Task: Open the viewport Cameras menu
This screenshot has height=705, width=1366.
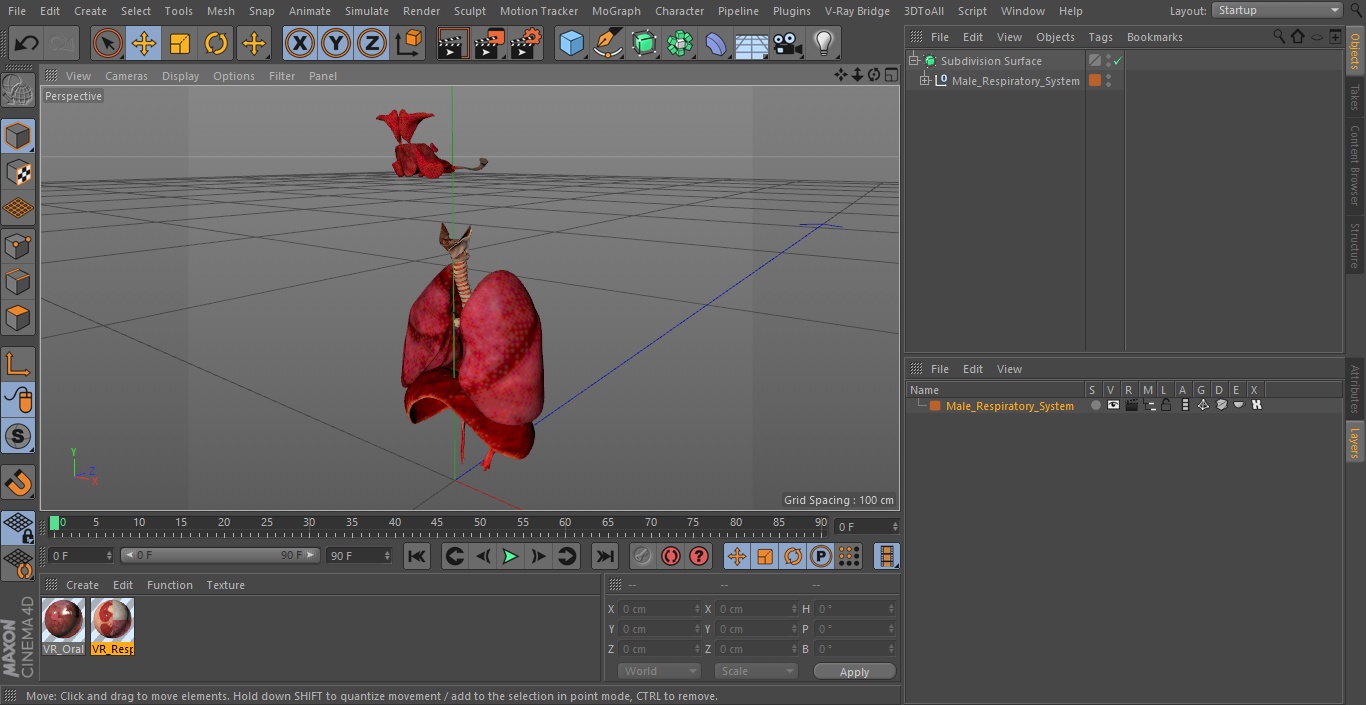Action: (x=126, y=76)
